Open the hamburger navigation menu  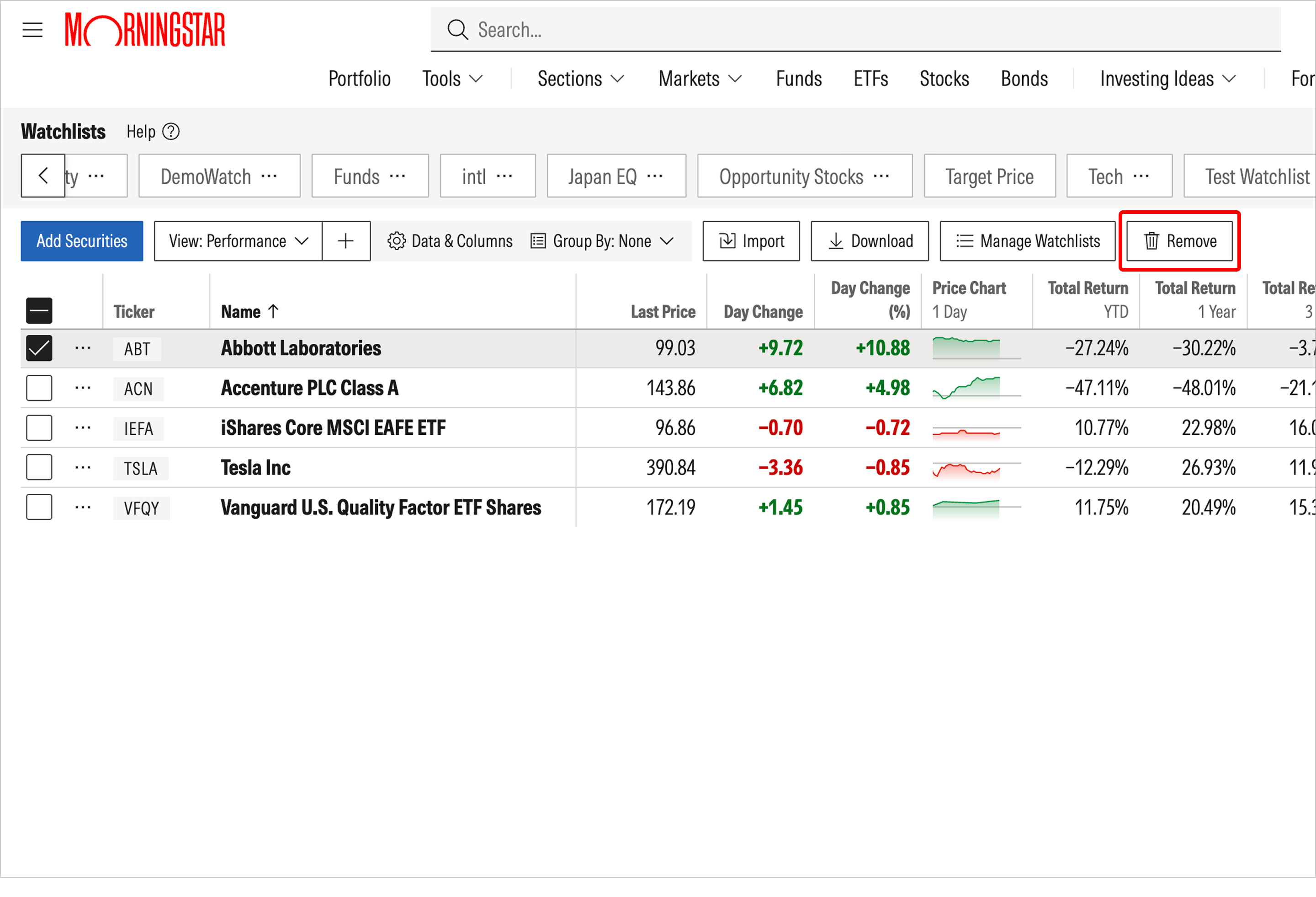tap(32, 29)
